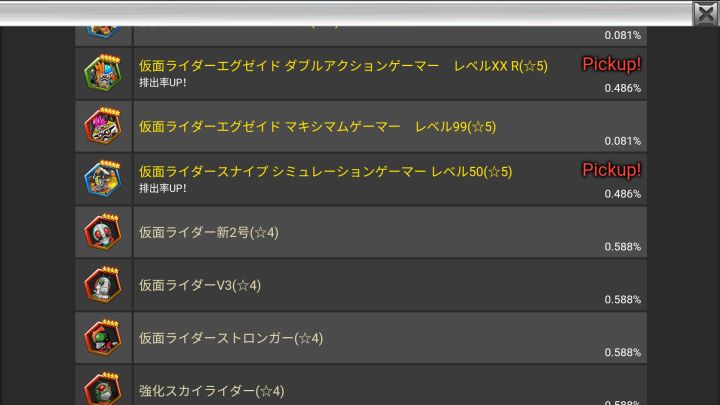This screenshot has width=720, height=405.
Task: Tap the Ex-Aid Maximum Gamer Level 99 icon
Action: tap(103, 125)
